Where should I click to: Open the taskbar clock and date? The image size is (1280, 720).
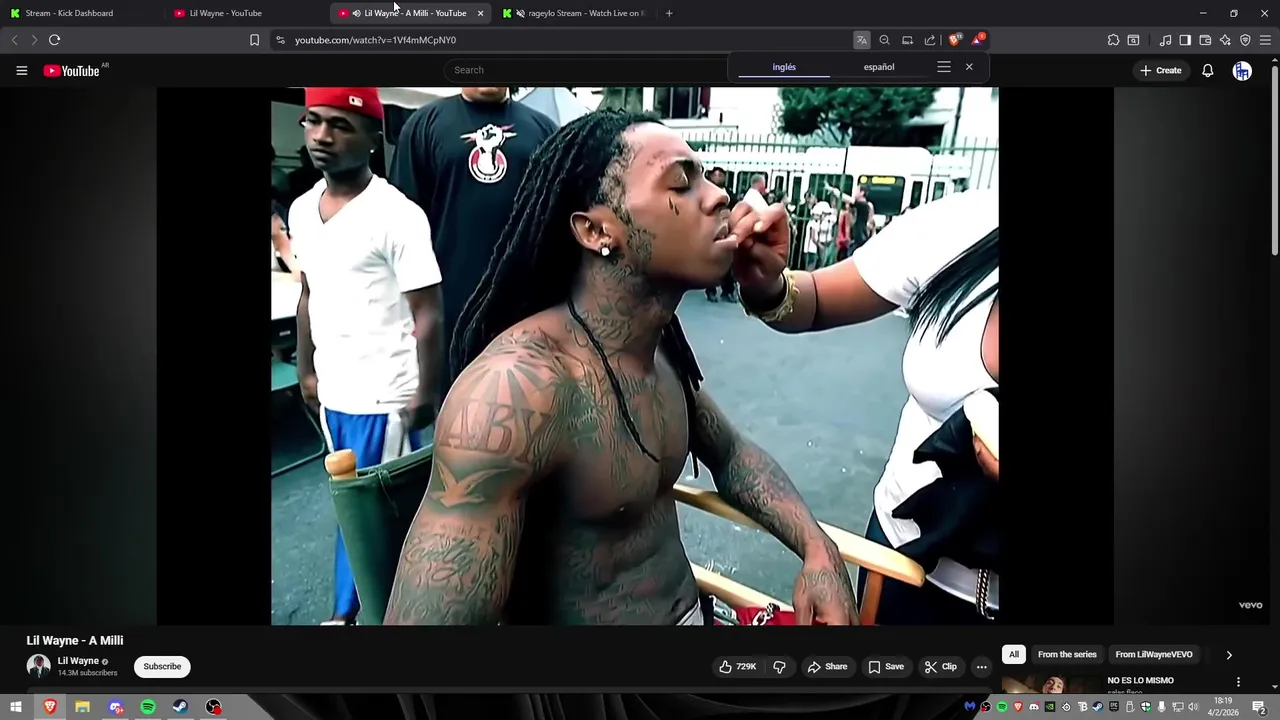tap(1225, 707)
